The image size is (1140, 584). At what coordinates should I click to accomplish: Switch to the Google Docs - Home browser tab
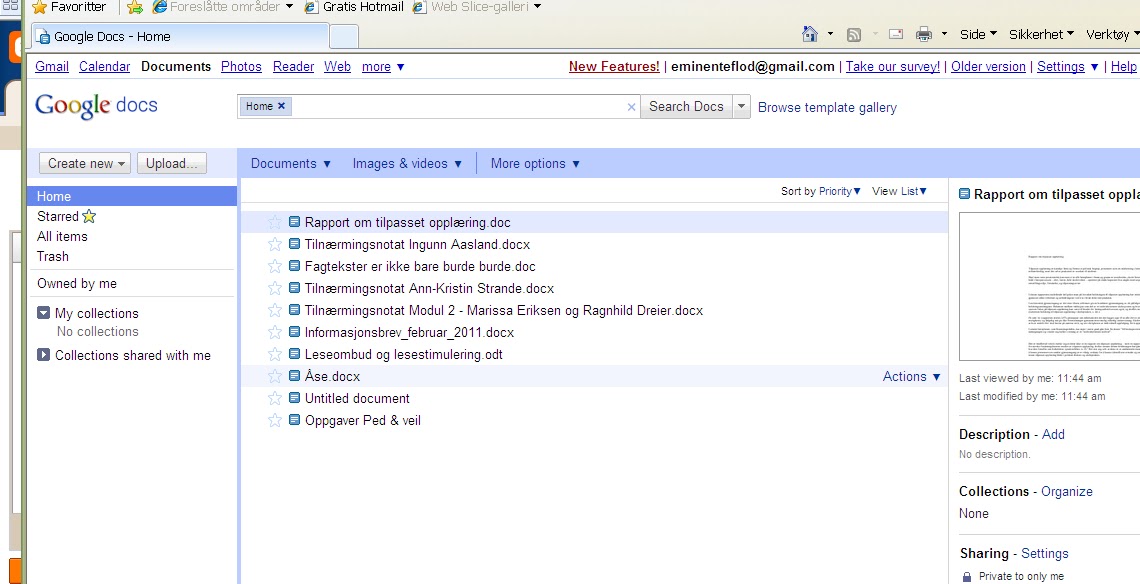tap(179, 36)
